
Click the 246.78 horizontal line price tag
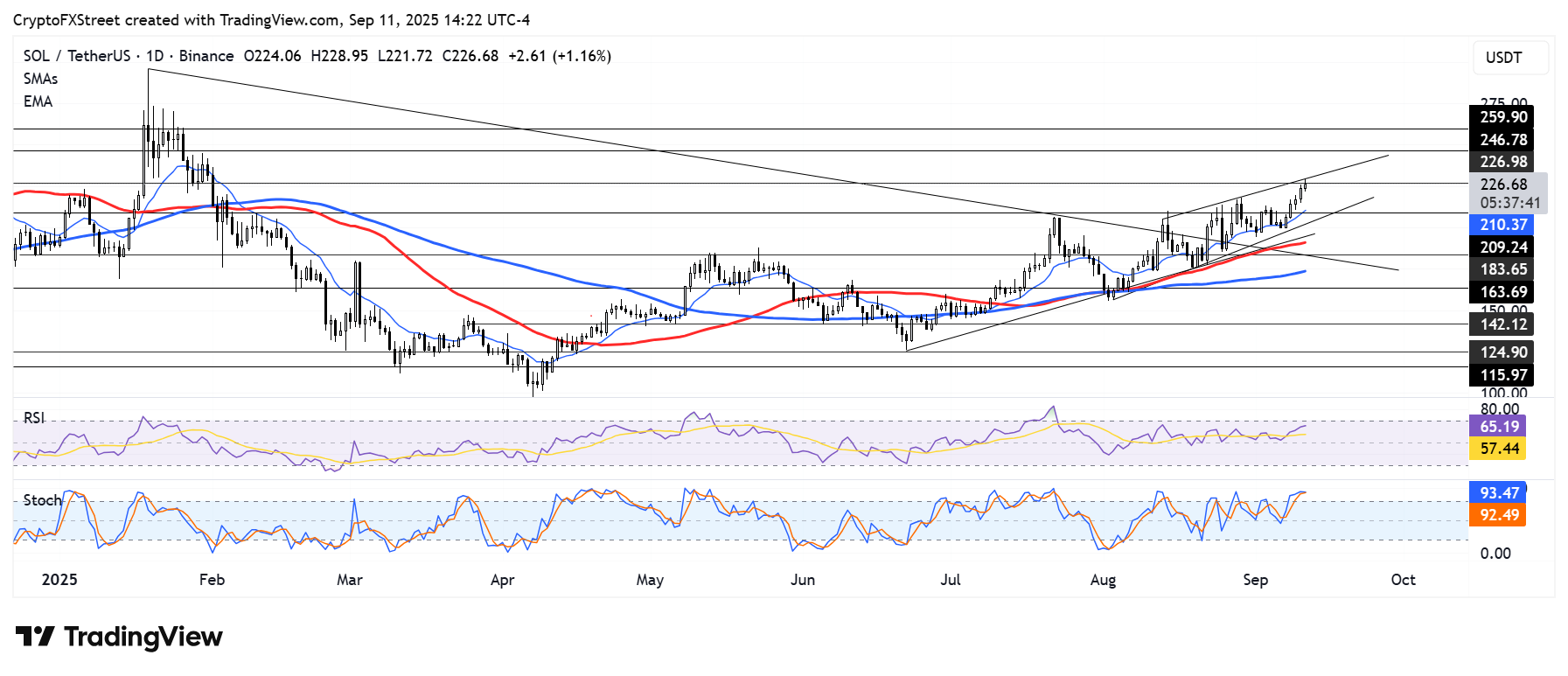[x=1502, y=140]
